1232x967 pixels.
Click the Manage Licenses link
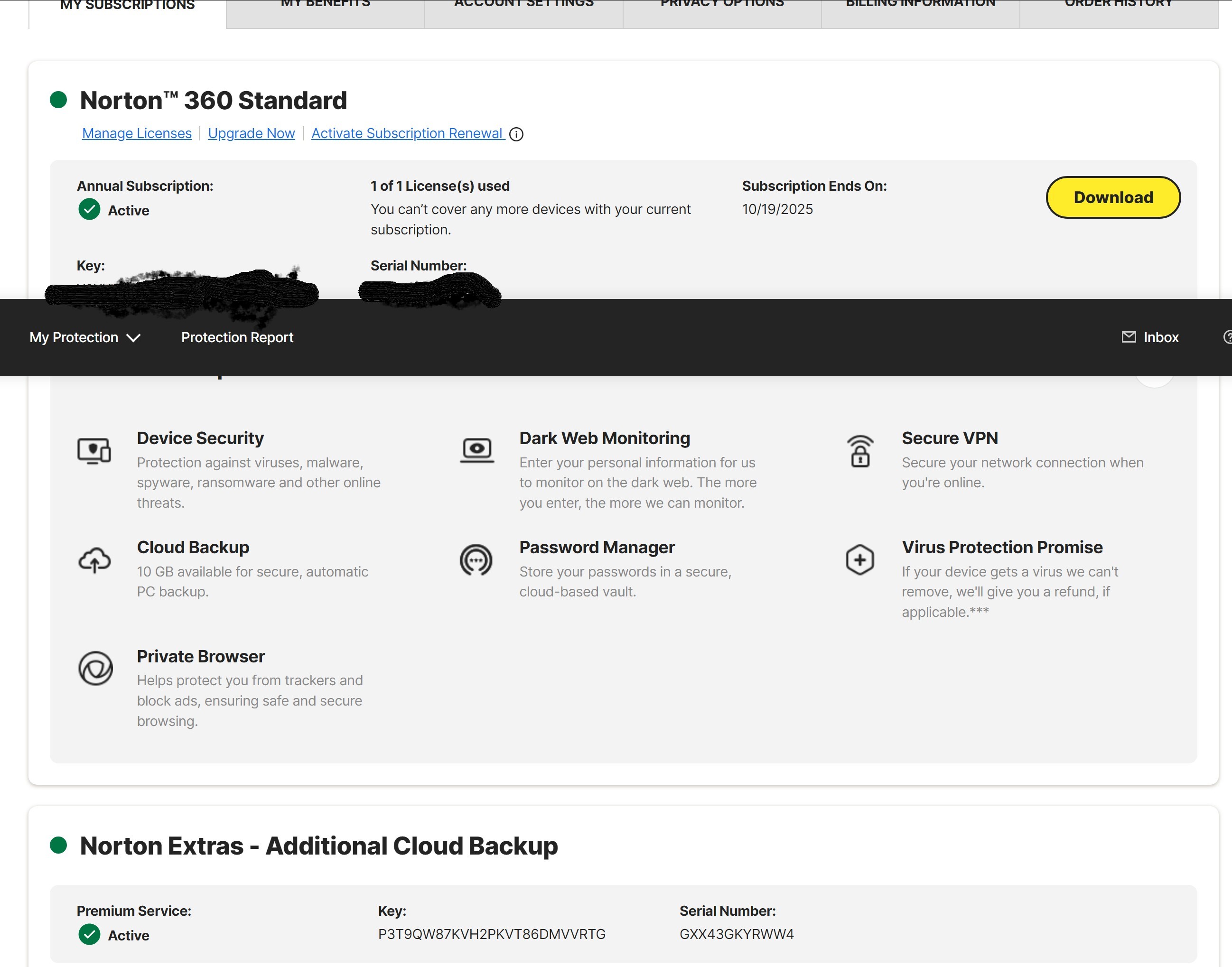(137, 133)
